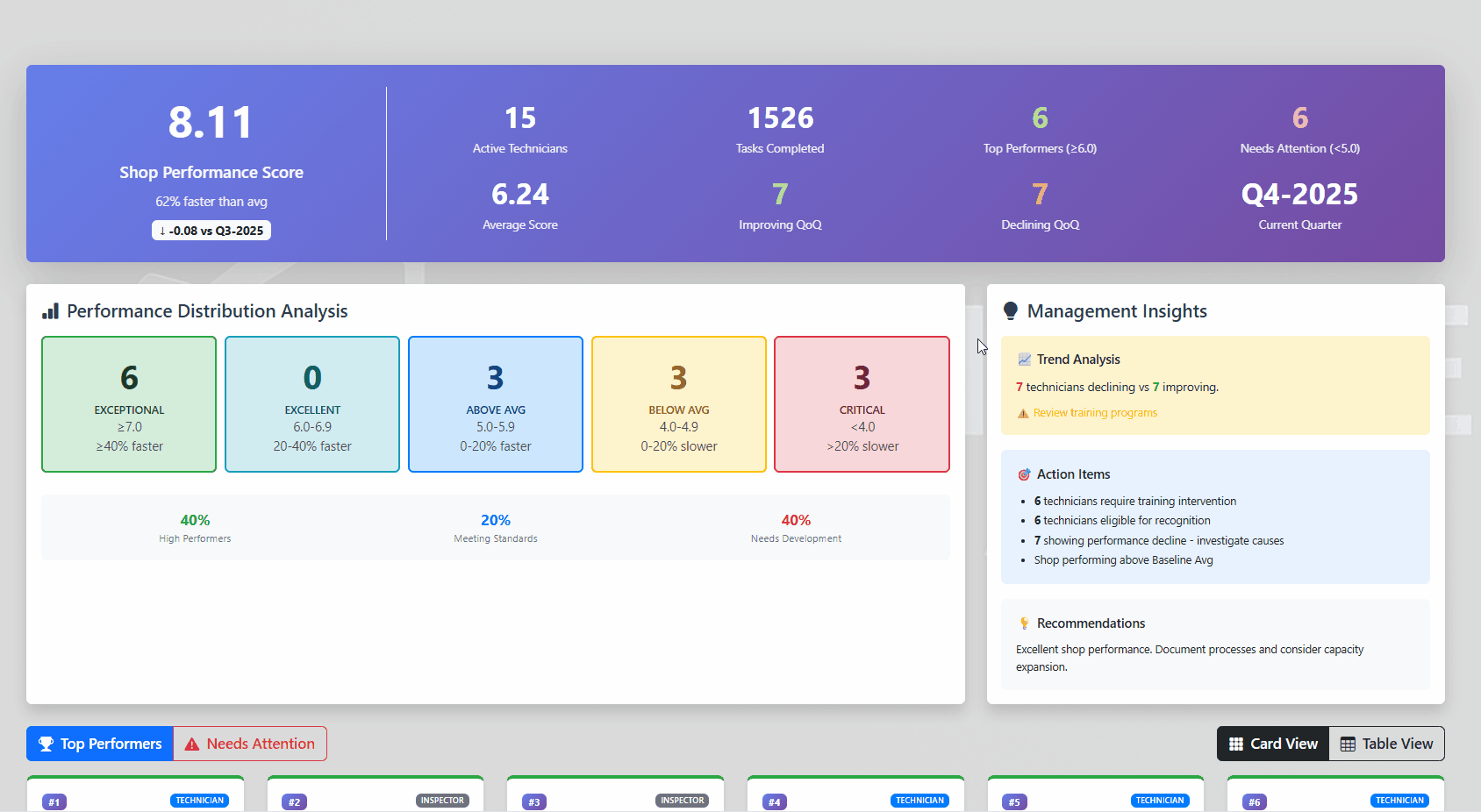Select the EXCEPTIONAL distribution card
This screenshot has height=812, width=1481.
[x=128, y=404]
